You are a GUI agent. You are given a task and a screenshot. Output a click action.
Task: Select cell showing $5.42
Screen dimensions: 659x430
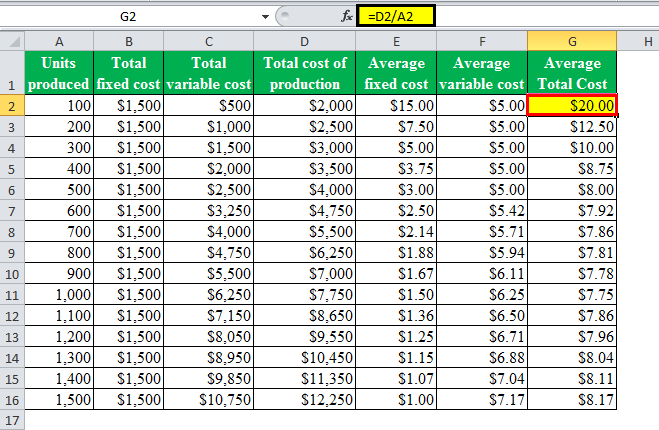coord(482,210)
